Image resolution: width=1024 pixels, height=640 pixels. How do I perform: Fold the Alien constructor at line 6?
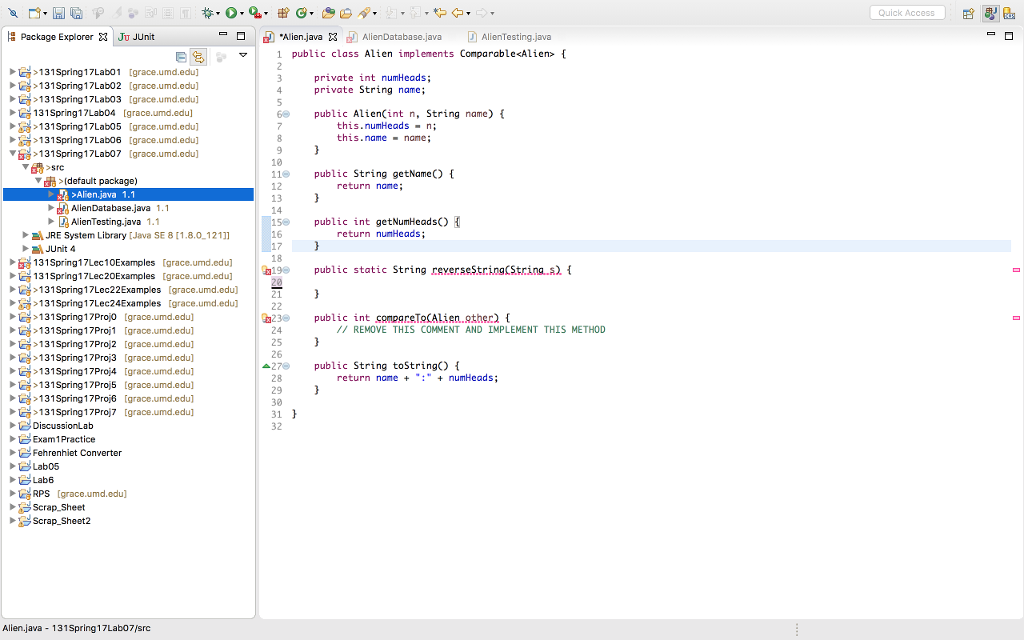(285, 114)
